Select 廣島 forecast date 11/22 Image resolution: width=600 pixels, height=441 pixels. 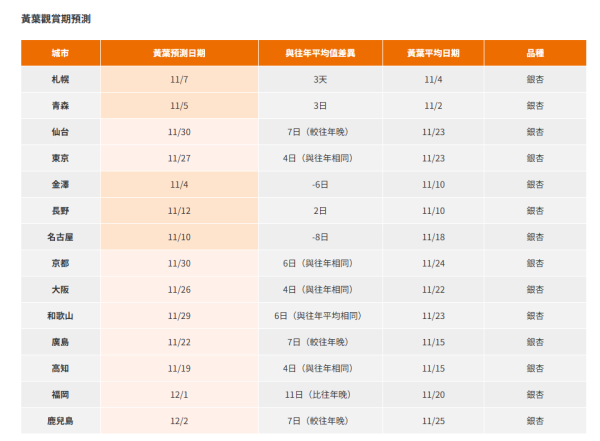tap(179, 342)
